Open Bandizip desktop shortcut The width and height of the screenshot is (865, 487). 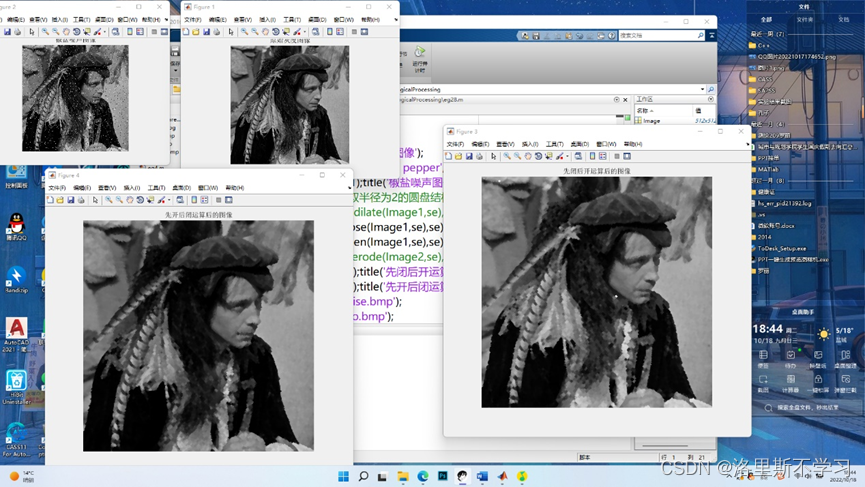click(16, 280)
